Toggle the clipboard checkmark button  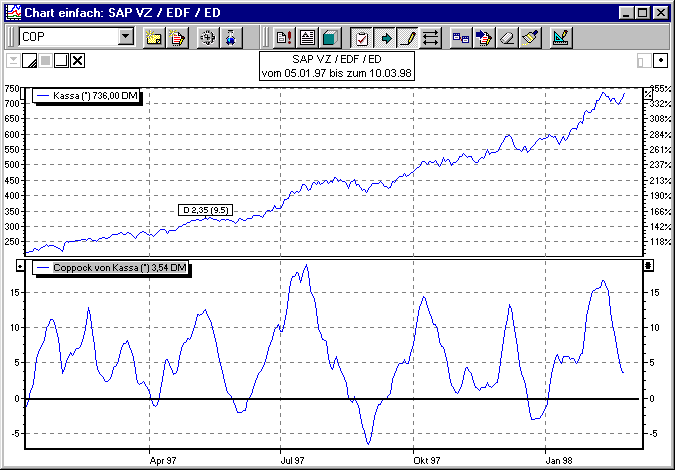coord(361,38)
